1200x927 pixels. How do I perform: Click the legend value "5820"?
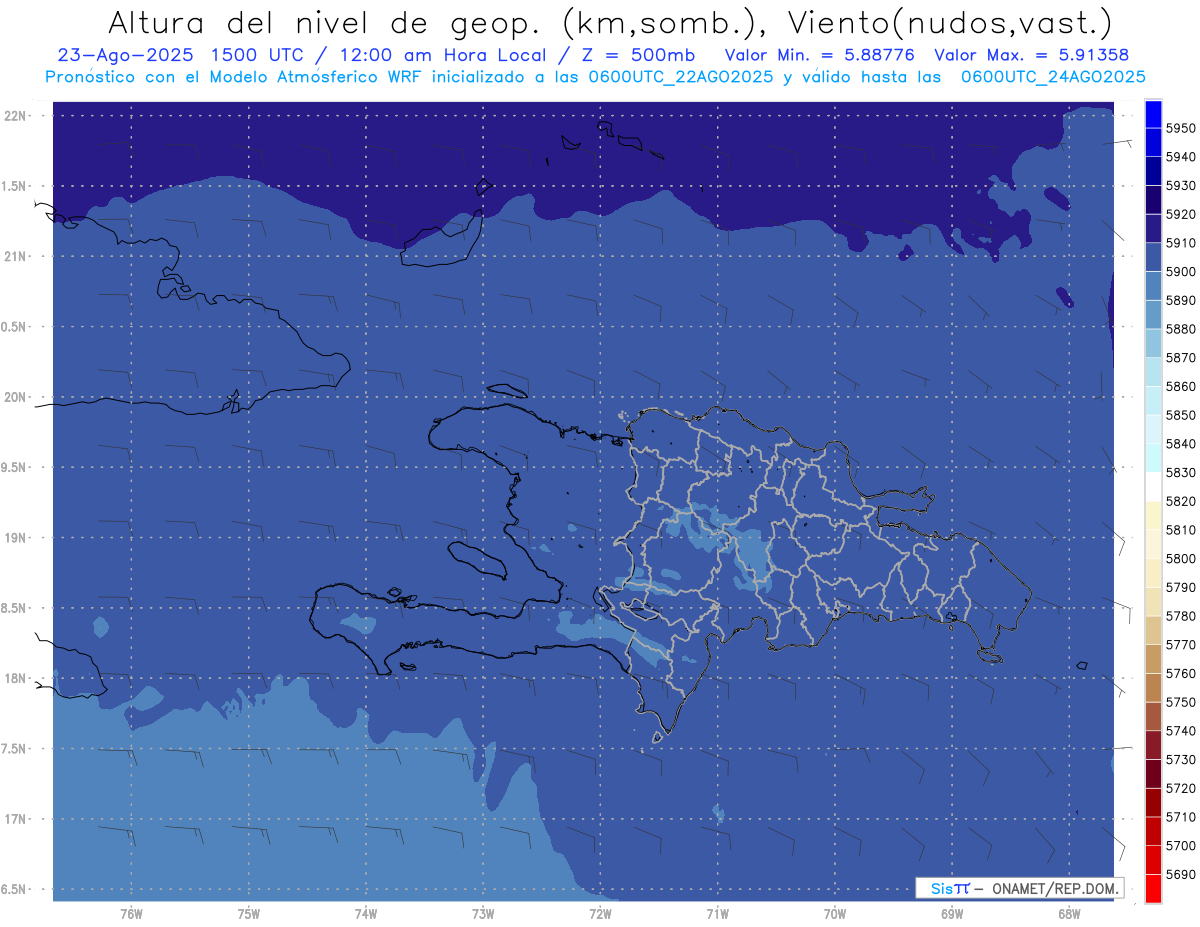[x=1181, y=501]
